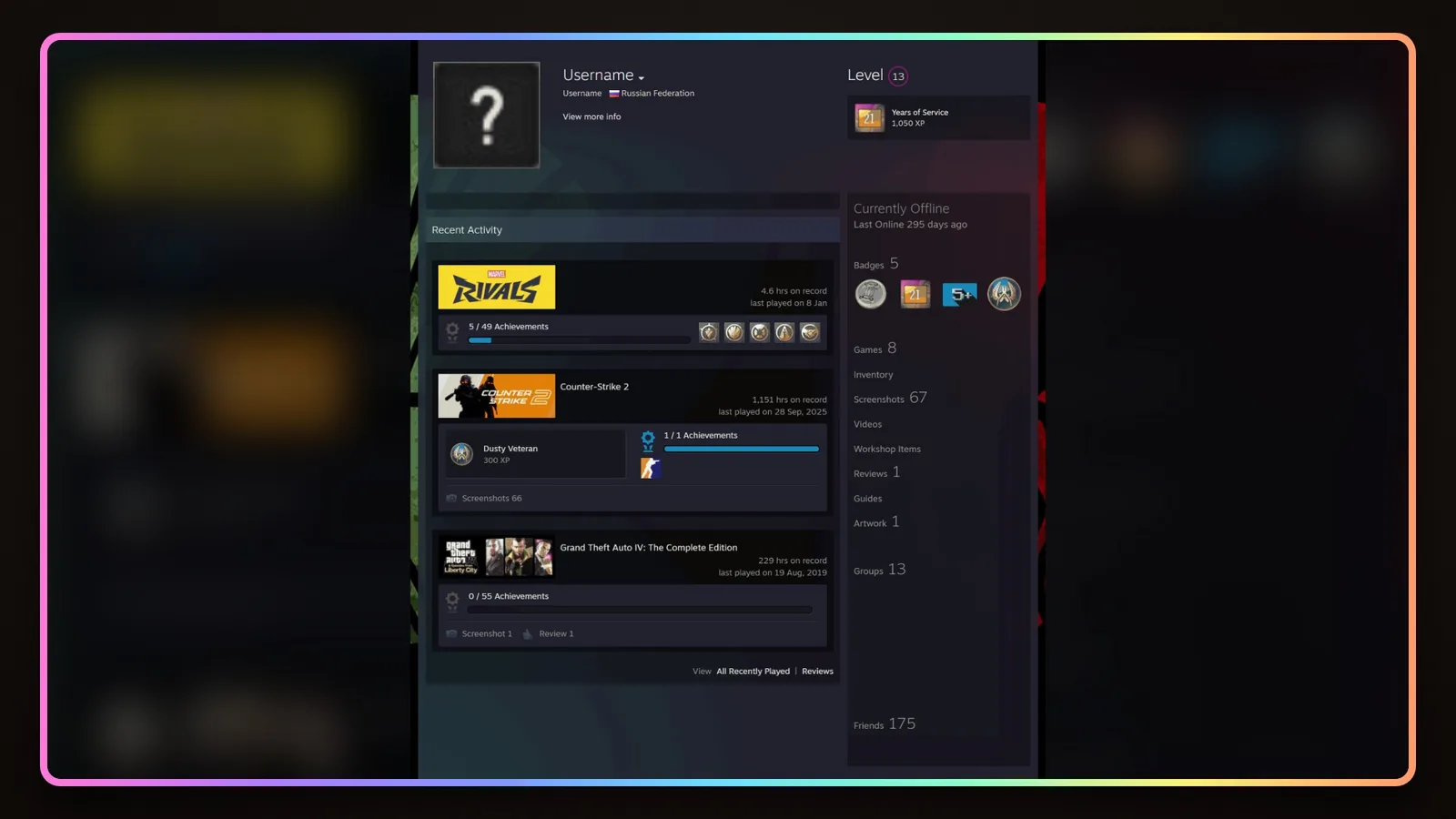The width and height of the screenshot is (1456, 819).
Task: Click the Badges 5 heading link
Action: pyautogui.click(x=876, y=264)
